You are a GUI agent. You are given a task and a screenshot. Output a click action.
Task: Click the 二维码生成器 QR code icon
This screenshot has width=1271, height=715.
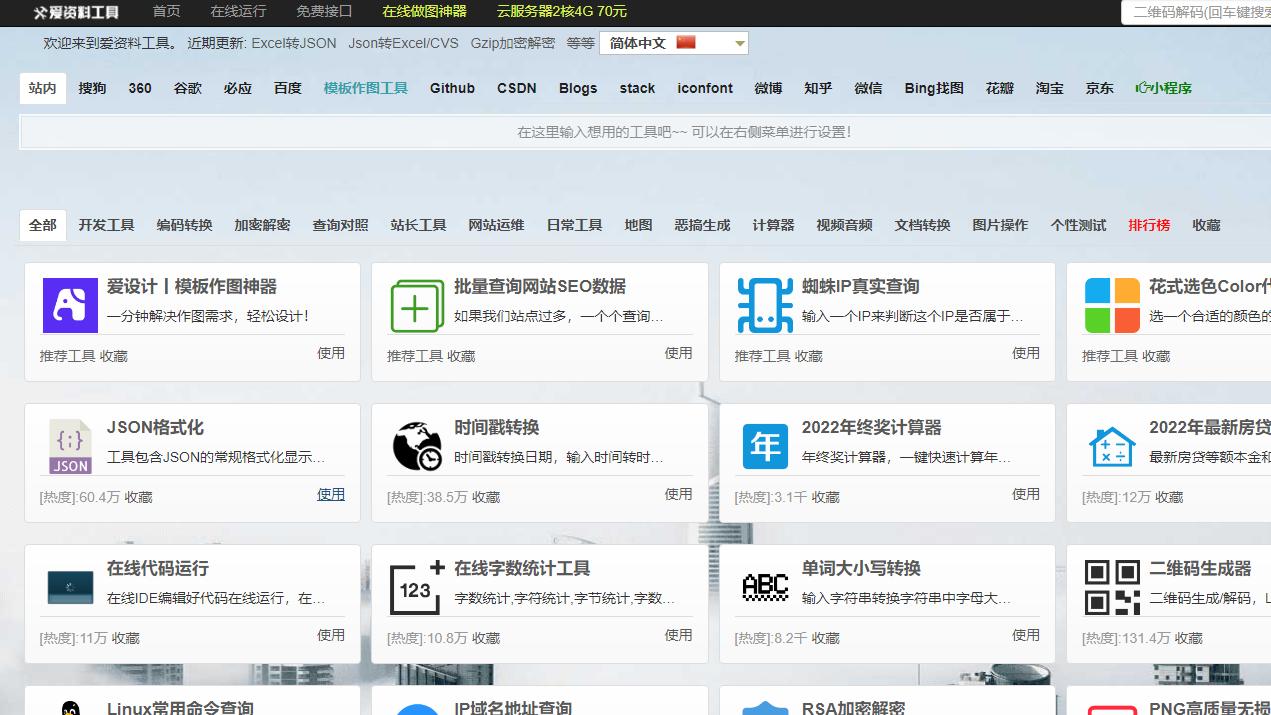coord(1113,588)
